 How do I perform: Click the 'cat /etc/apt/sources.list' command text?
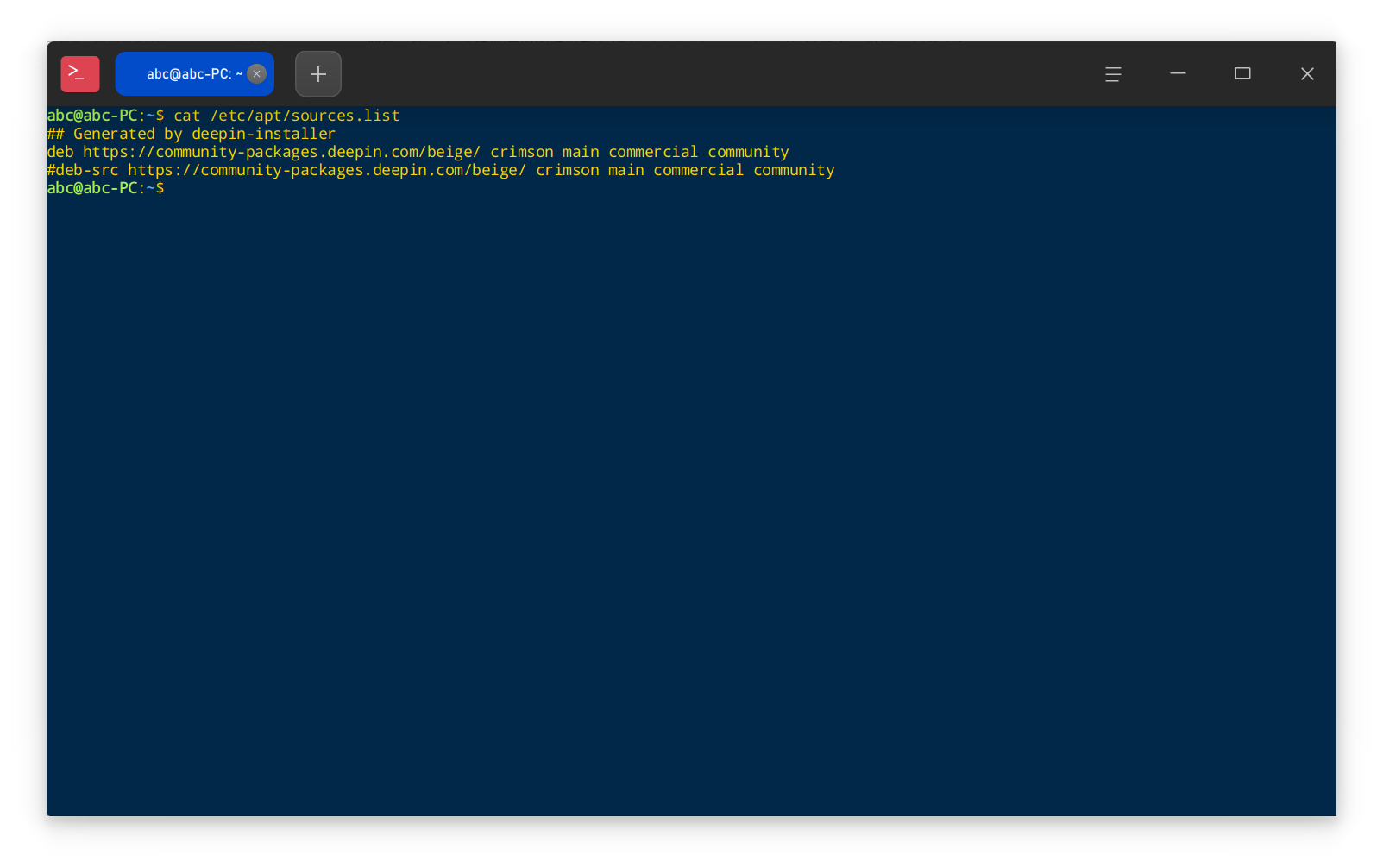click(x=286, y=116)
